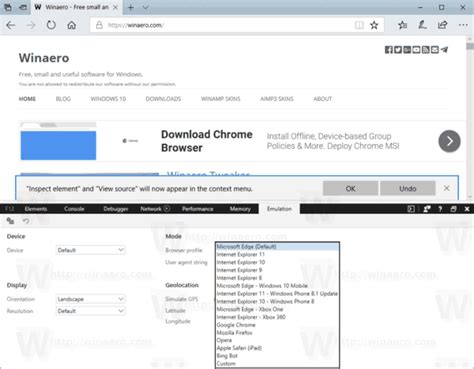Image resolution: width=474 pixels, height=369 pixels.
Task: Open Winaero Telegram icon link
Action: point(444,50)
